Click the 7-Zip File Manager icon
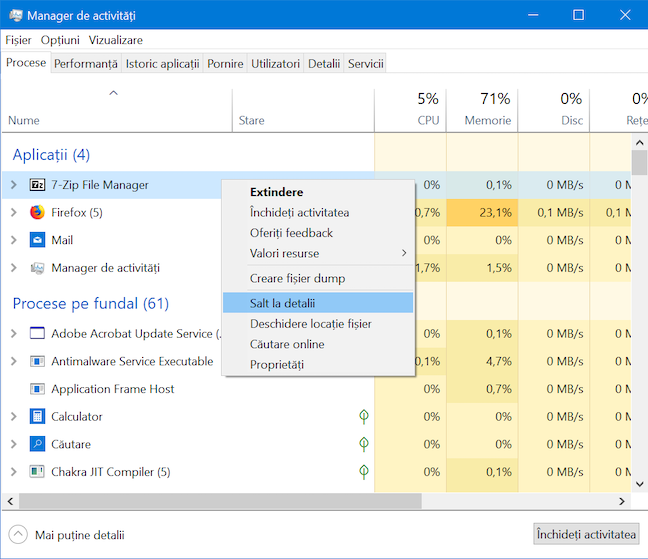Image resolution: width=648 pixels, height=559 pixels. coord(37,185)
